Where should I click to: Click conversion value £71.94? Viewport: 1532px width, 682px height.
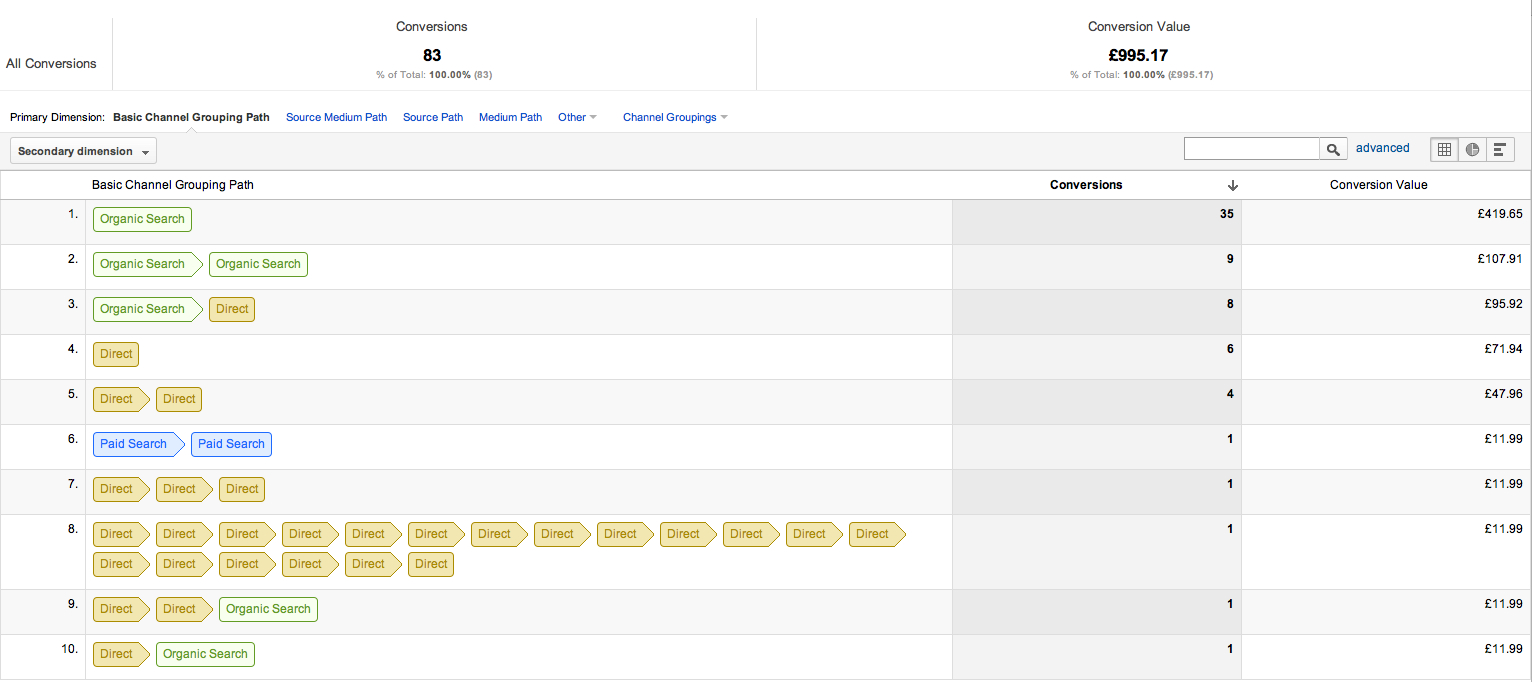point(1504,349)
